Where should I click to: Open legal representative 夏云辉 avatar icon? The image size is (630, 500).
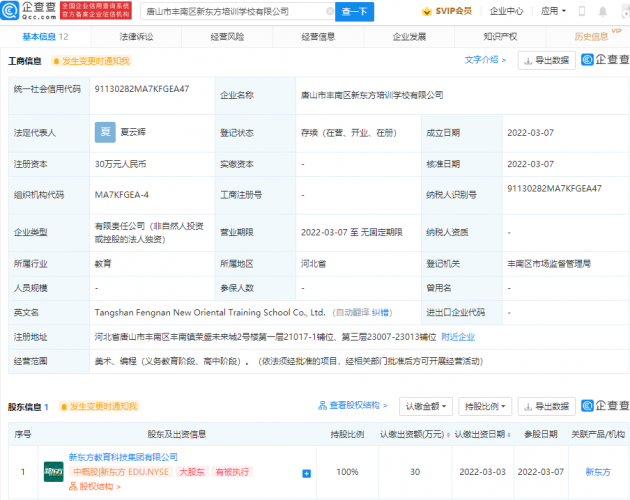point(105,132)
